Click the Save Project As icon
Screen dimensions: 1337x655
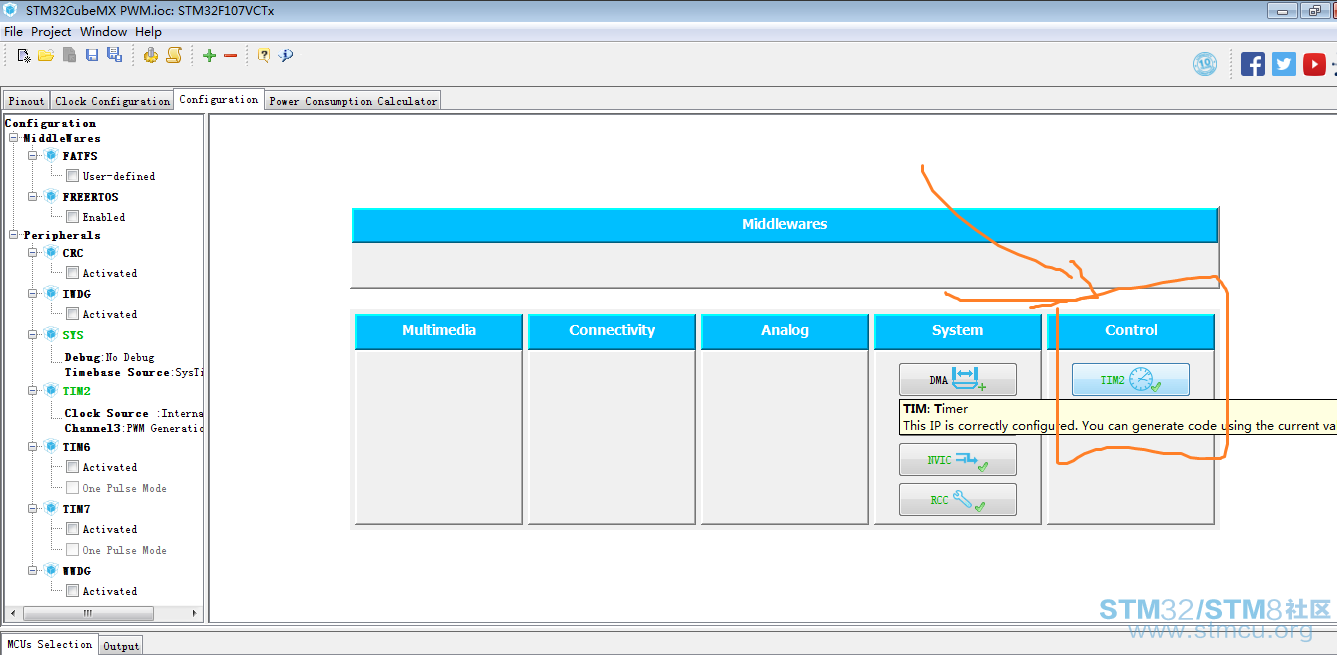[114, 55]
